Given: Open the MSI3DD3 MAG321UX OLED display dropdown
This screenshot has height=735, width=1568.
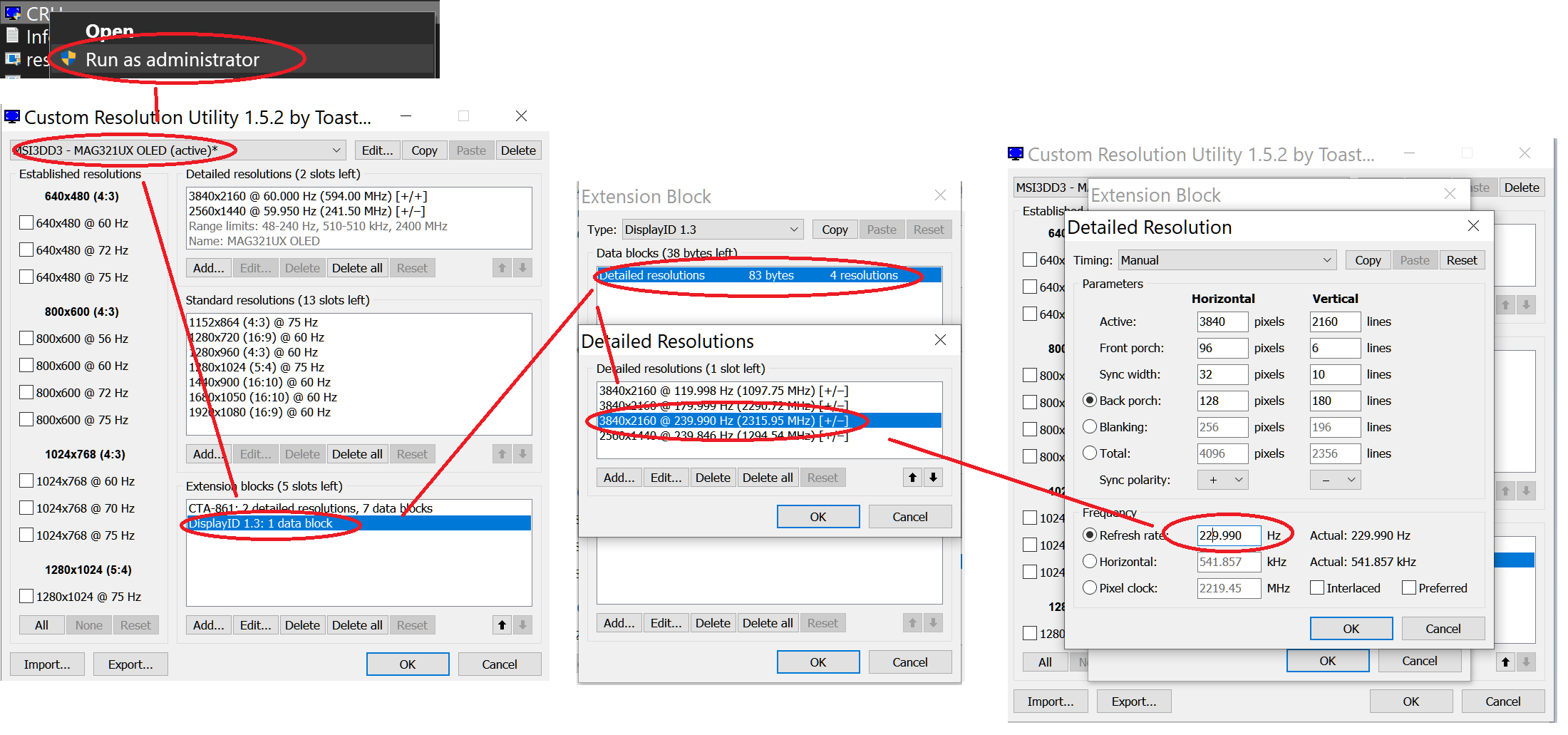Looking at the screenshot, I should coord(178,150).
